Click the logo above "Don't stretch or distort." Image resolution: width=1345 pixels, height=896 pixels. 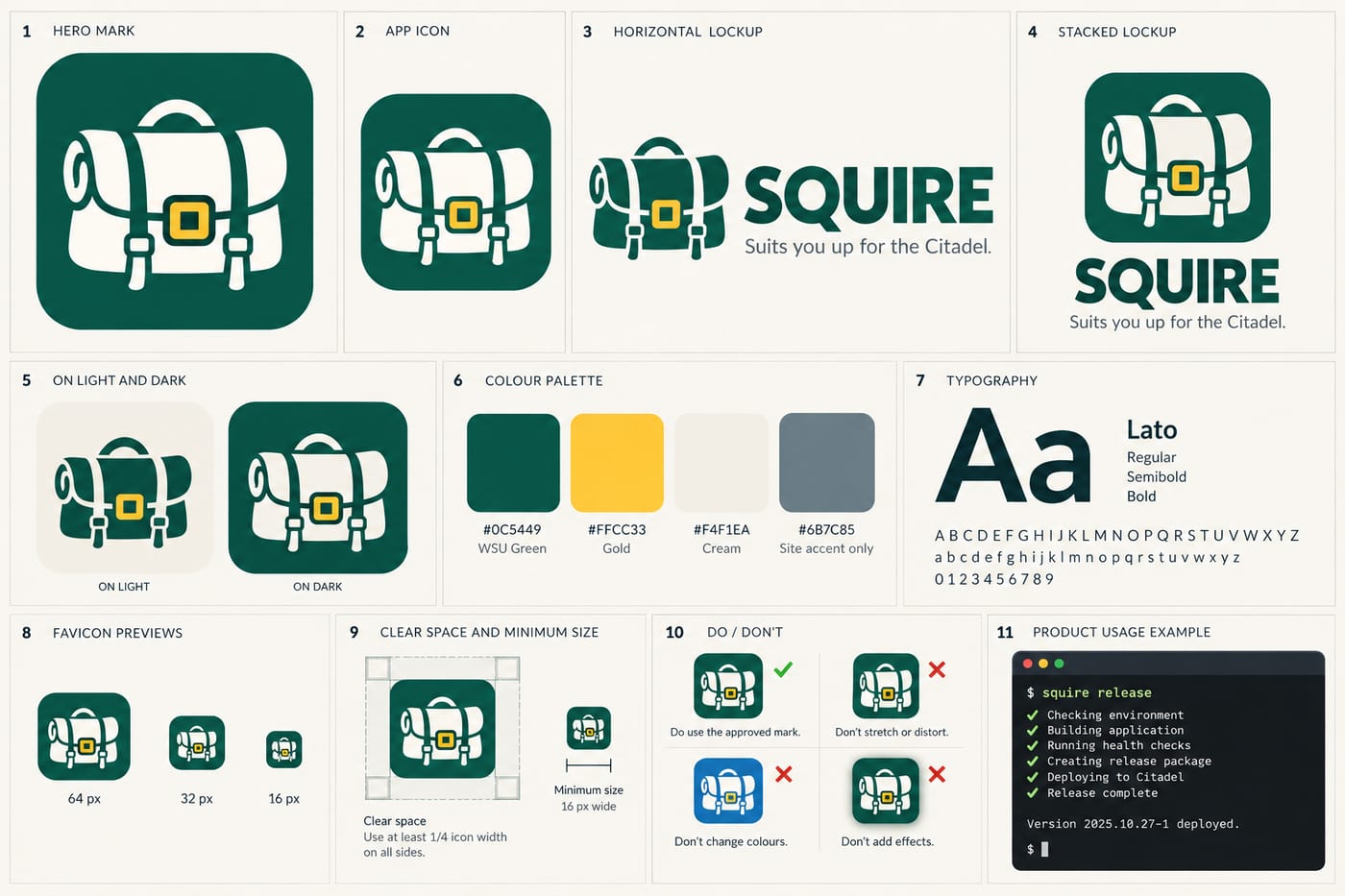pos(886,686)
